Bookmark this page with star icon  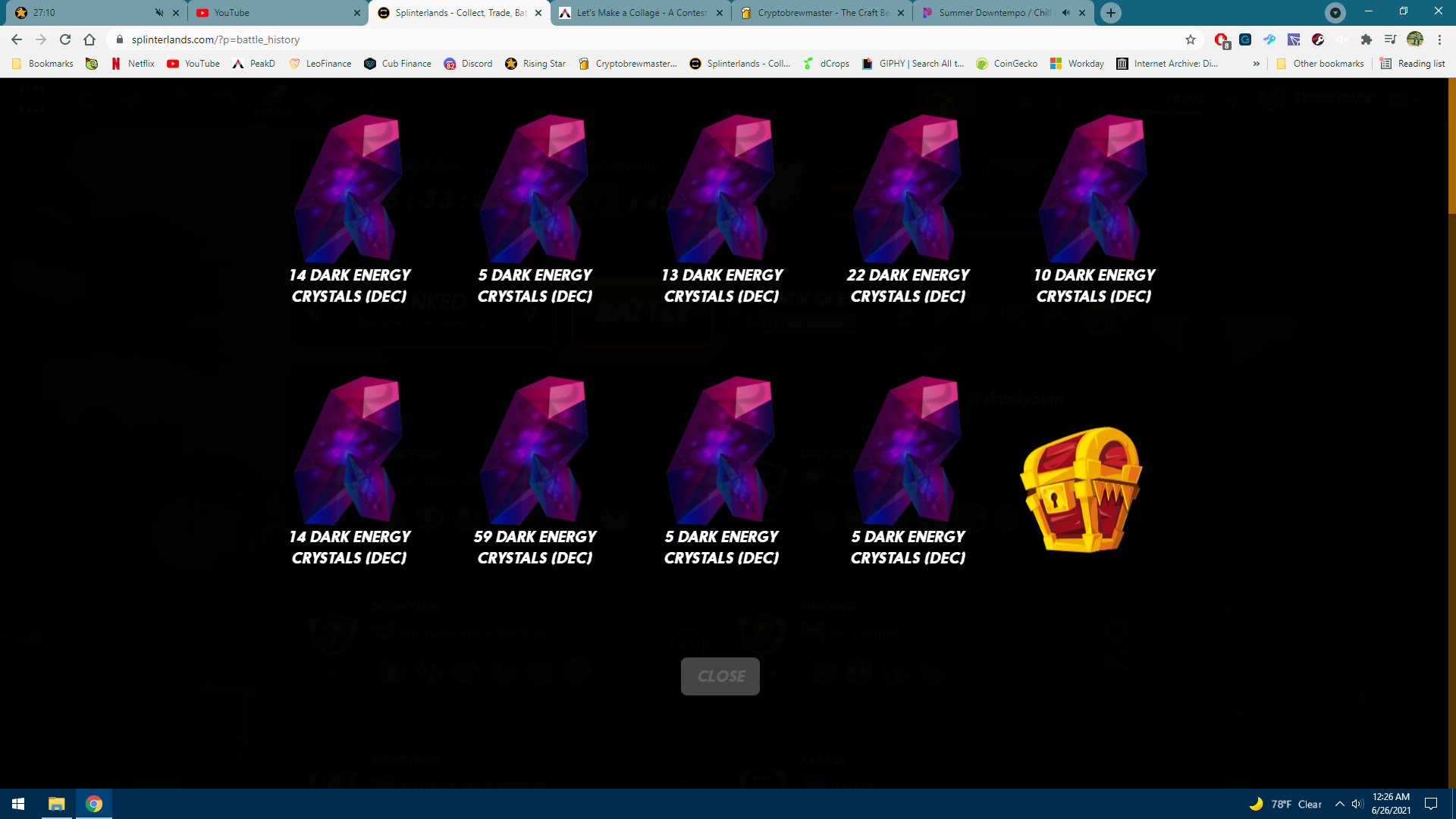point(1191,39)
